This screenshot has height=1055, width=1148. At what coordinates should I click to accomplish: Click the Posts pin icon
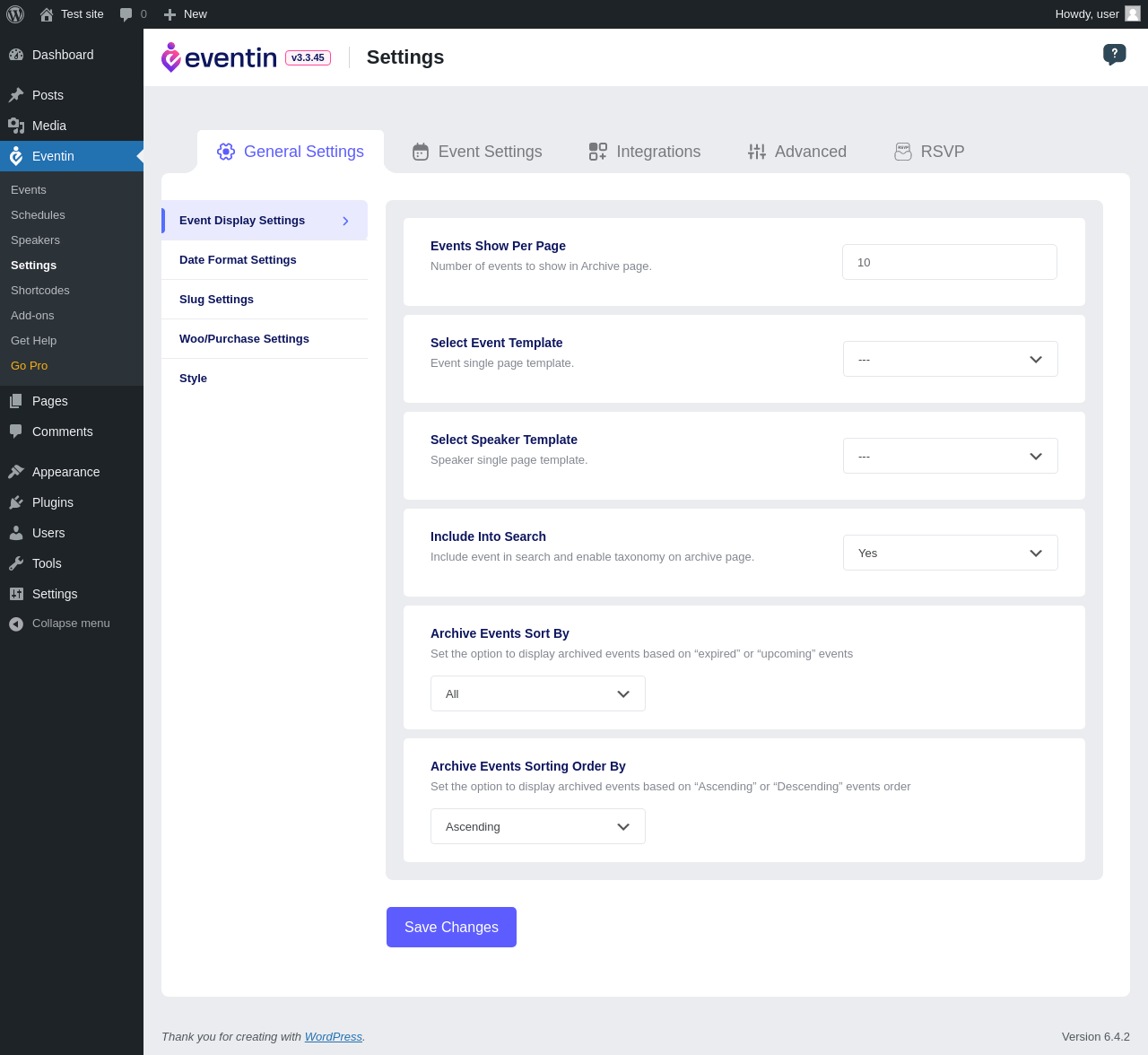click(16, 95)
